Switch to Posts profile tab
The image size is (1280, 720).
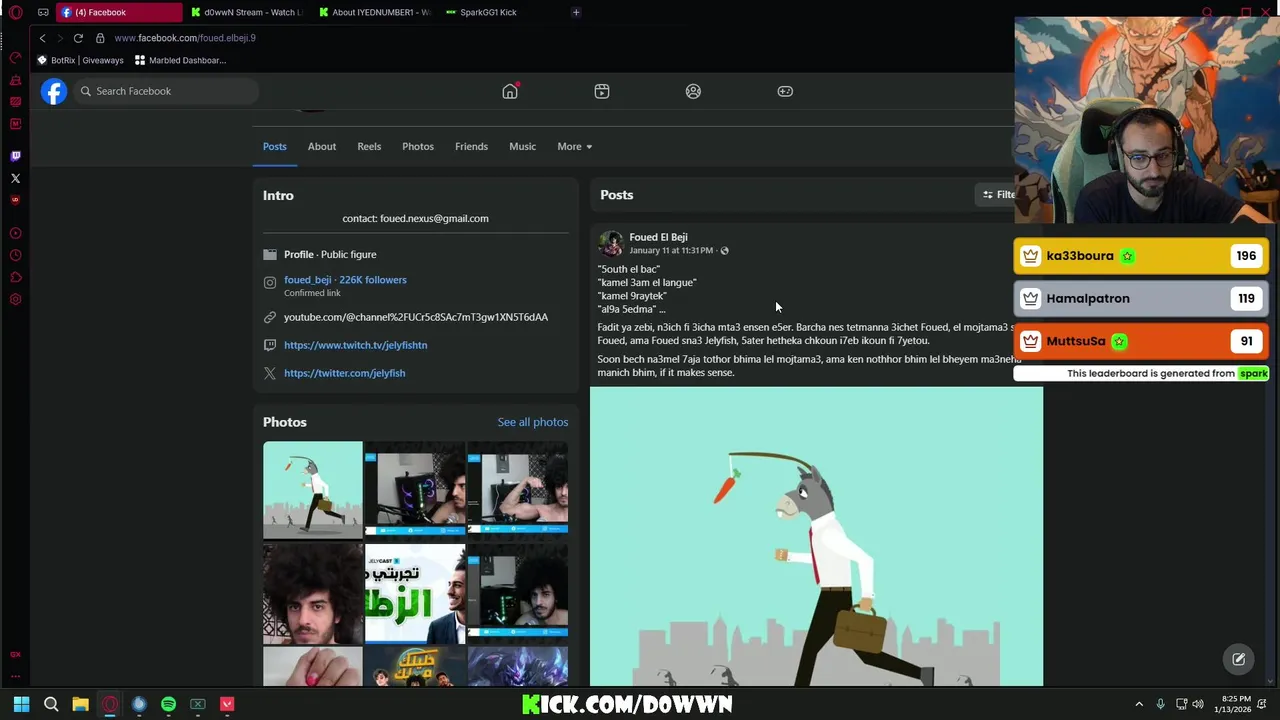tap(275, 147)
